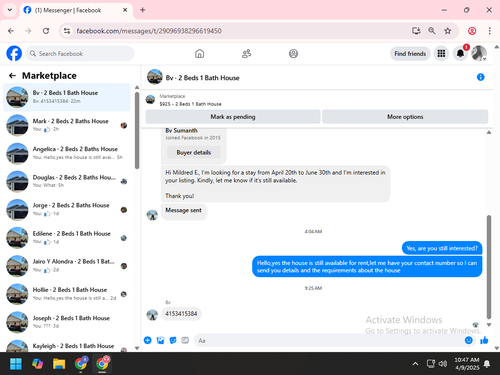Open Buyer details
Screen dimensions: 500x375
194,152
